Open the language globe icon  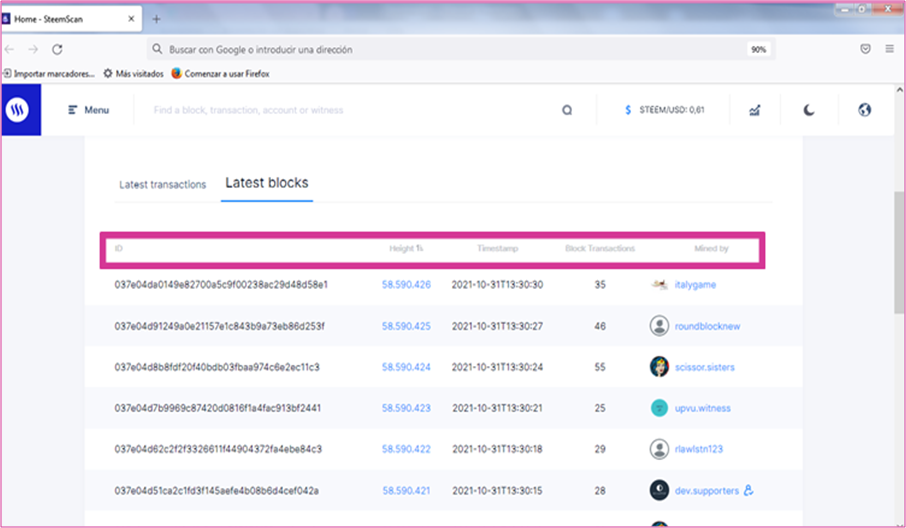click(864, 110)
